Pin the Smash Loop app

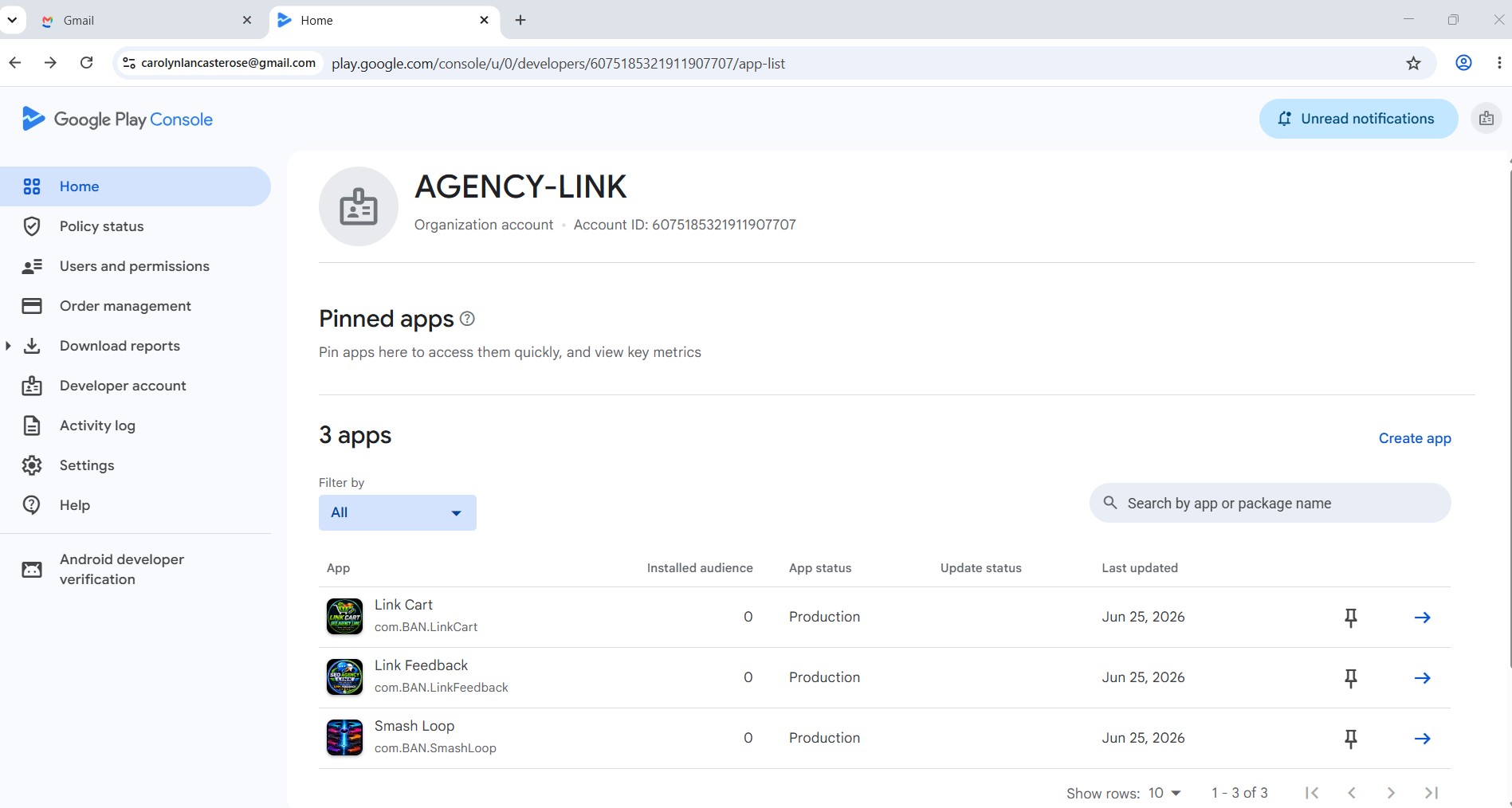tap(1351, 739)
